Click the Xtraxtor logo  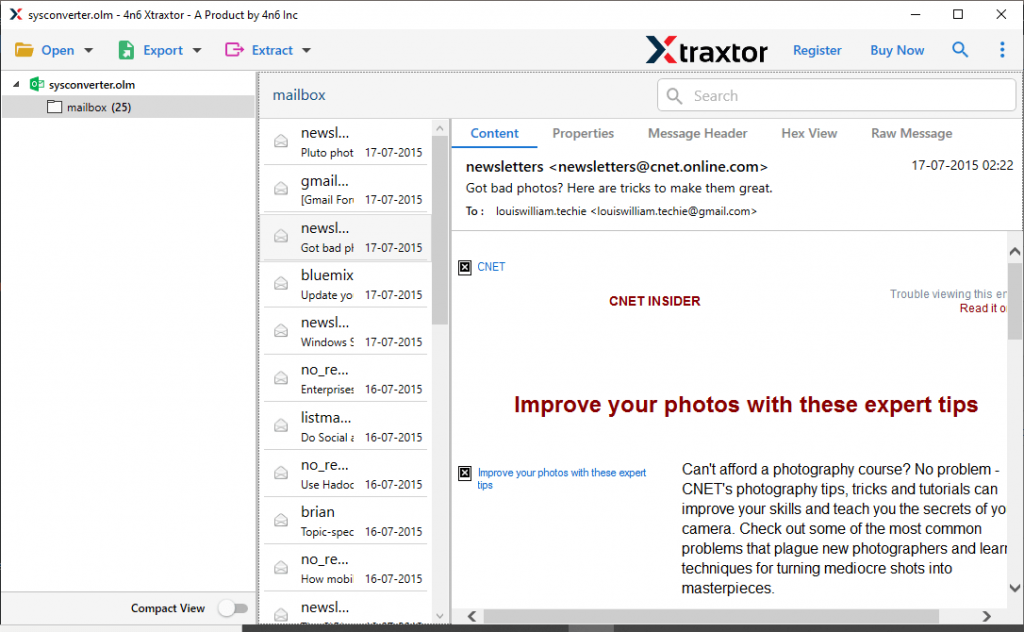point(707,49)
